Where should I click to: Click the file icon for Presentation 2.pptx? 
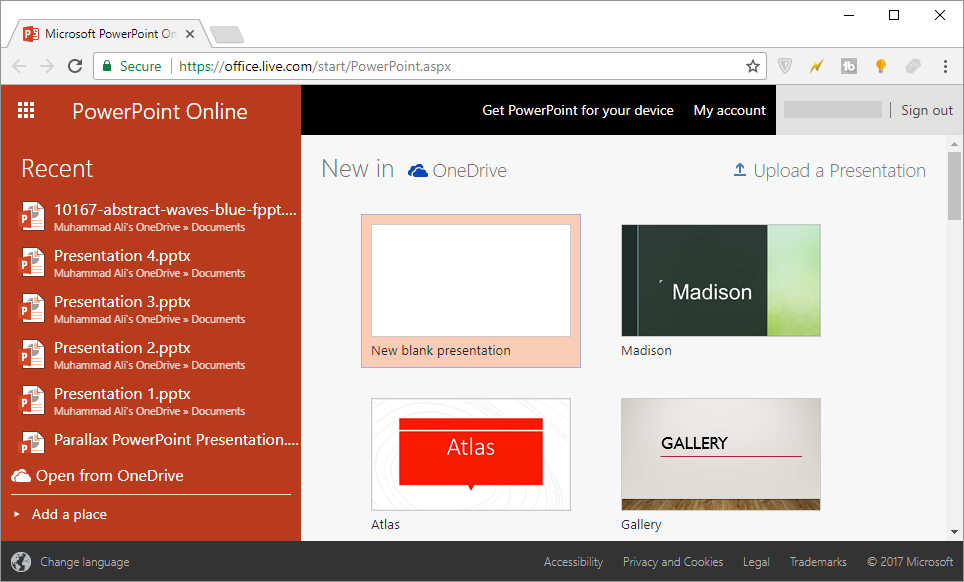tap(33, 355)
